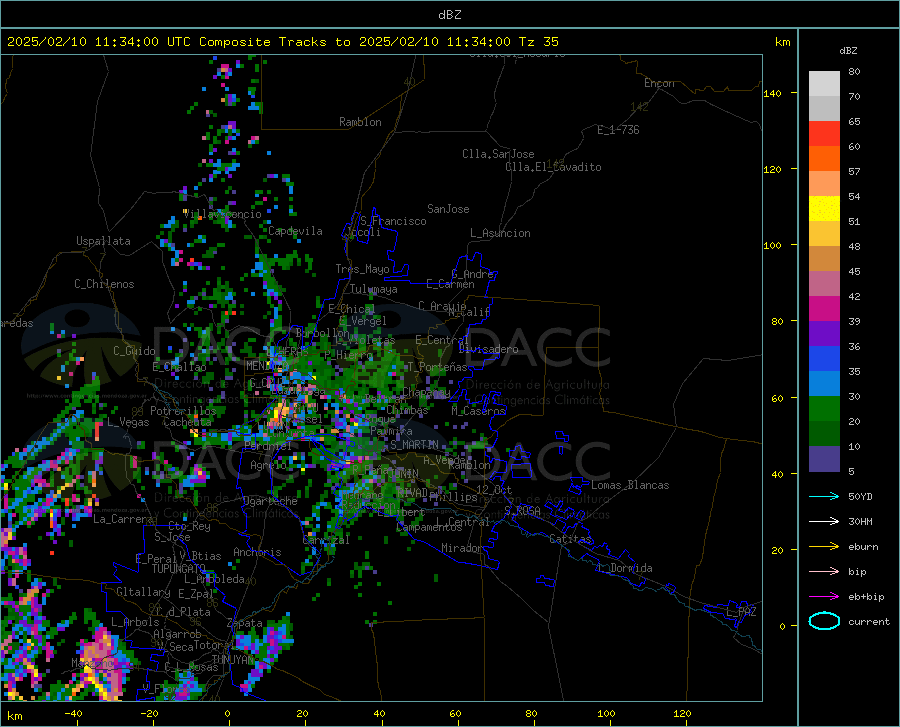The height and width of the screenshot is (727, 900).
Task: Click the Uspallata map label
Action: (x=103, y=241)
